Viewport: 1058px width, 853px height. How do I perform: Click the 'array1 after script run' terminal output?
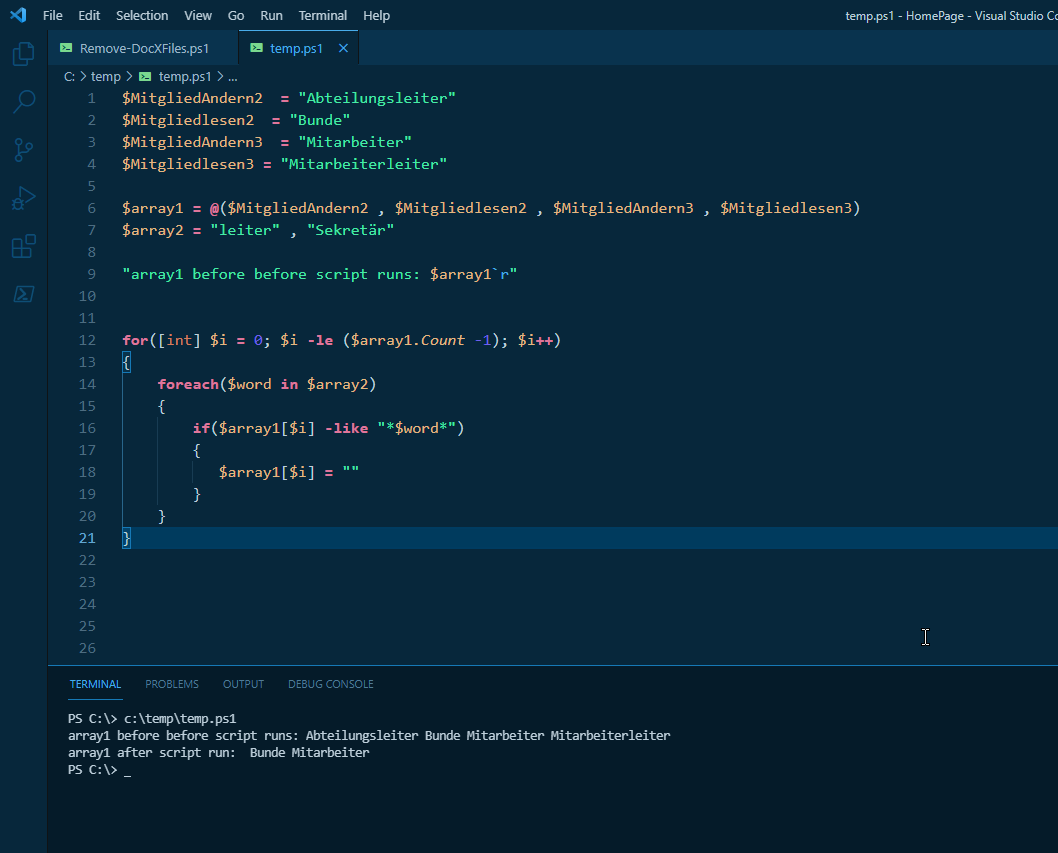tap(219, 752)
